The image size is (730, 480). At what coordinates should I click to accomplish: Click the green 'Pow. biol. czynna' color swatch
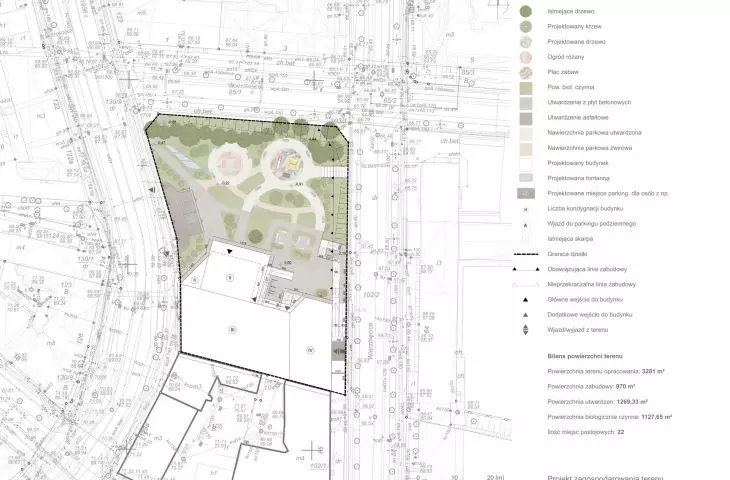(x=526, y=88)
